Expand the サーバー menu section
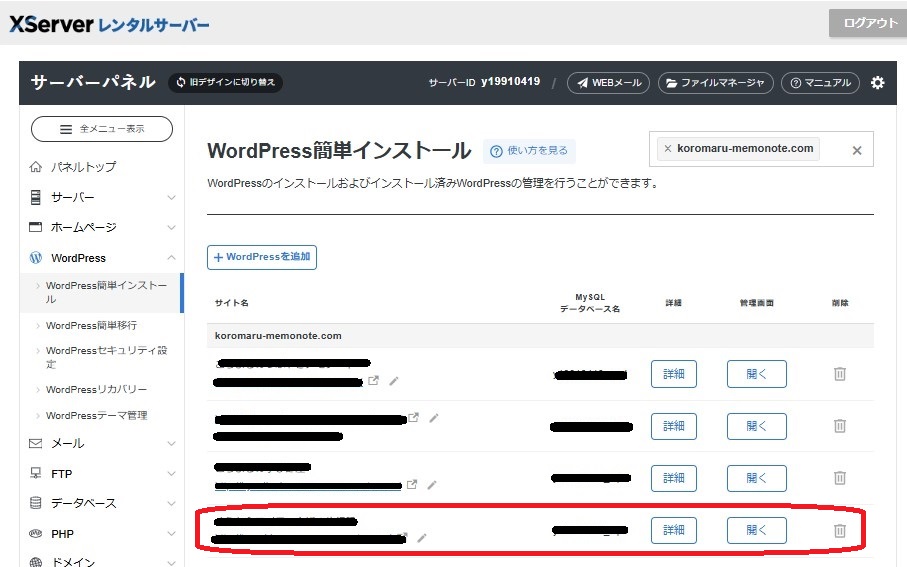Viewport: 907px width, 567px height. tap(101, 197)
